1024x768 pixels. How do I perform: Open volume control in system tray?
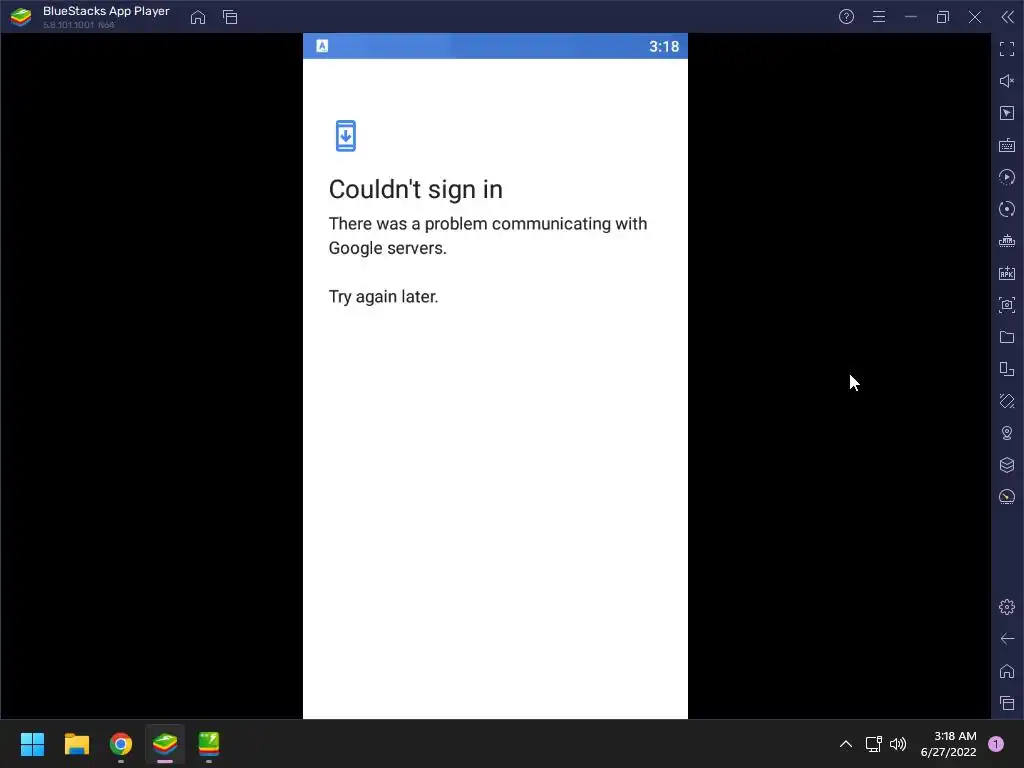tap(899, 744)
